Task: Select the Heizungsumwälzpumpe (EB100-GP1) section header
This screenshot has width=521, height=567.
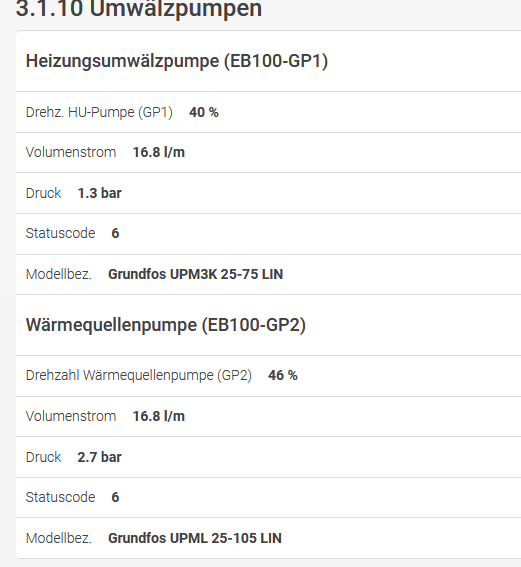Action: (177, 61)
